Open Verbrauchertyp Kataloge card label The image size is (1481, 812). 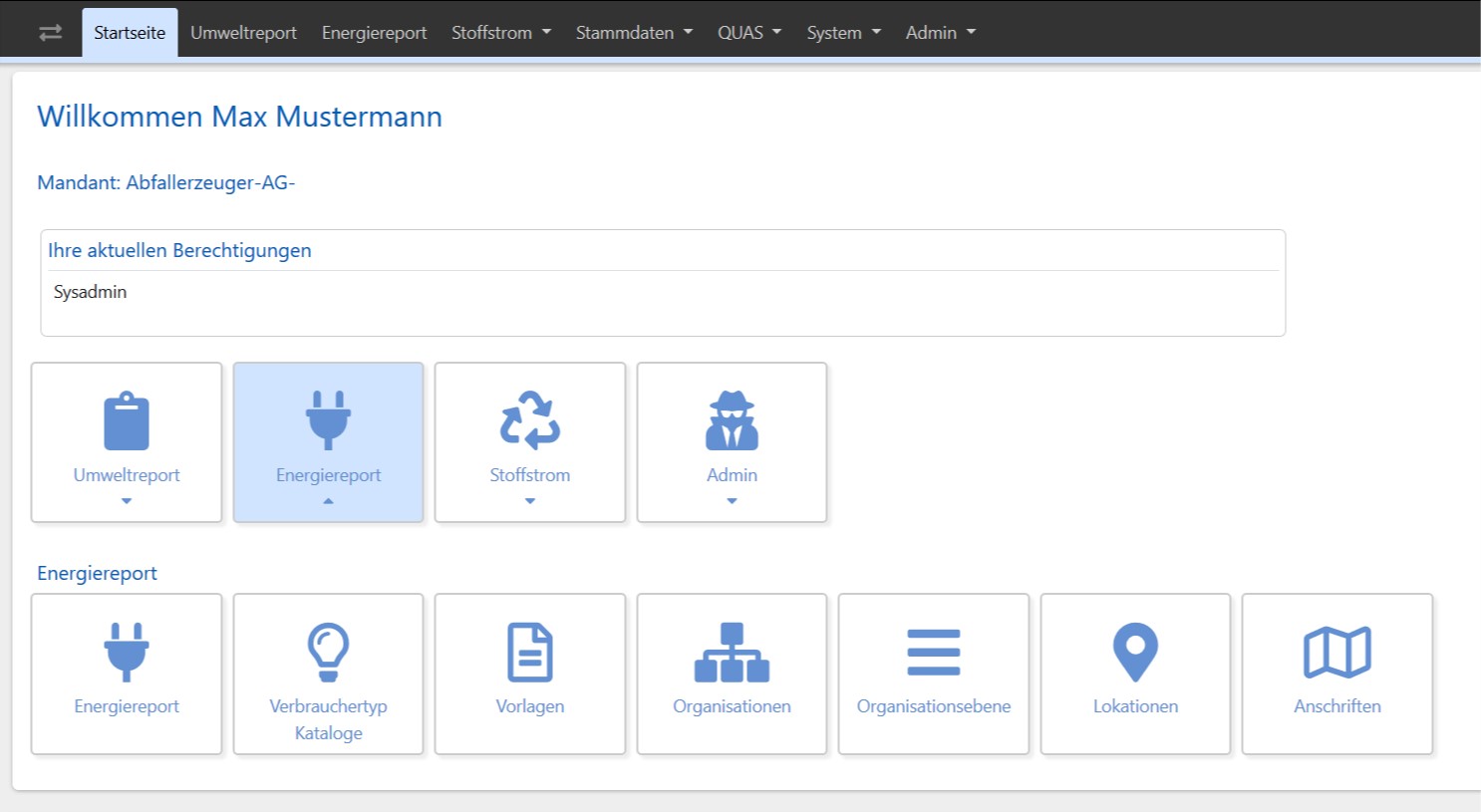click(328, 719)
